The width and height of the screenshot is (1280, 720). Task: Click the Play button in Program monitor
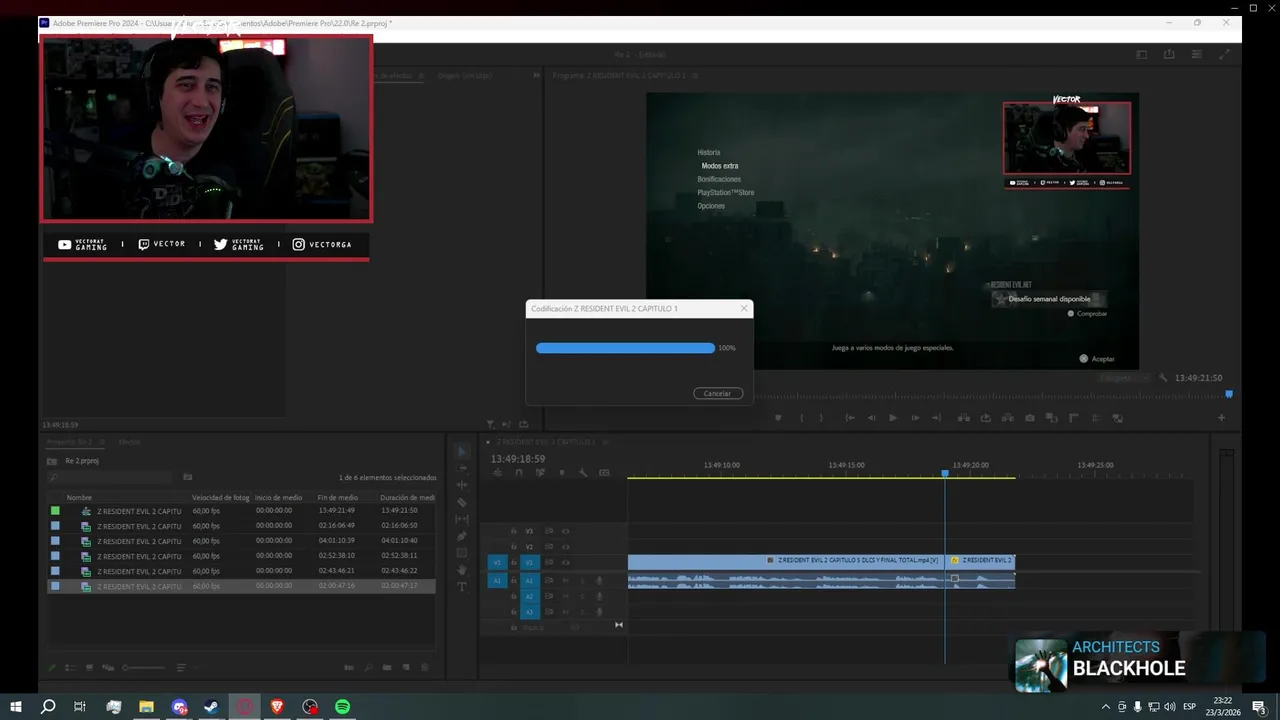pyautogui.click(x=893, y=418)
